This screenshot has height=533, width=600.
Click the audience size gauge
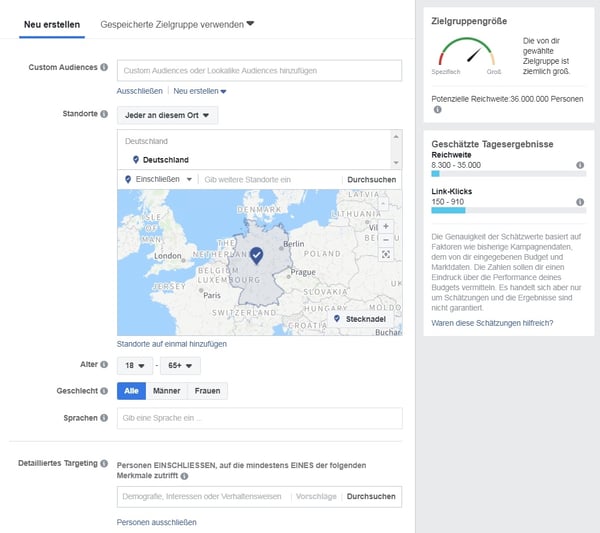click(x=466, y=51)
